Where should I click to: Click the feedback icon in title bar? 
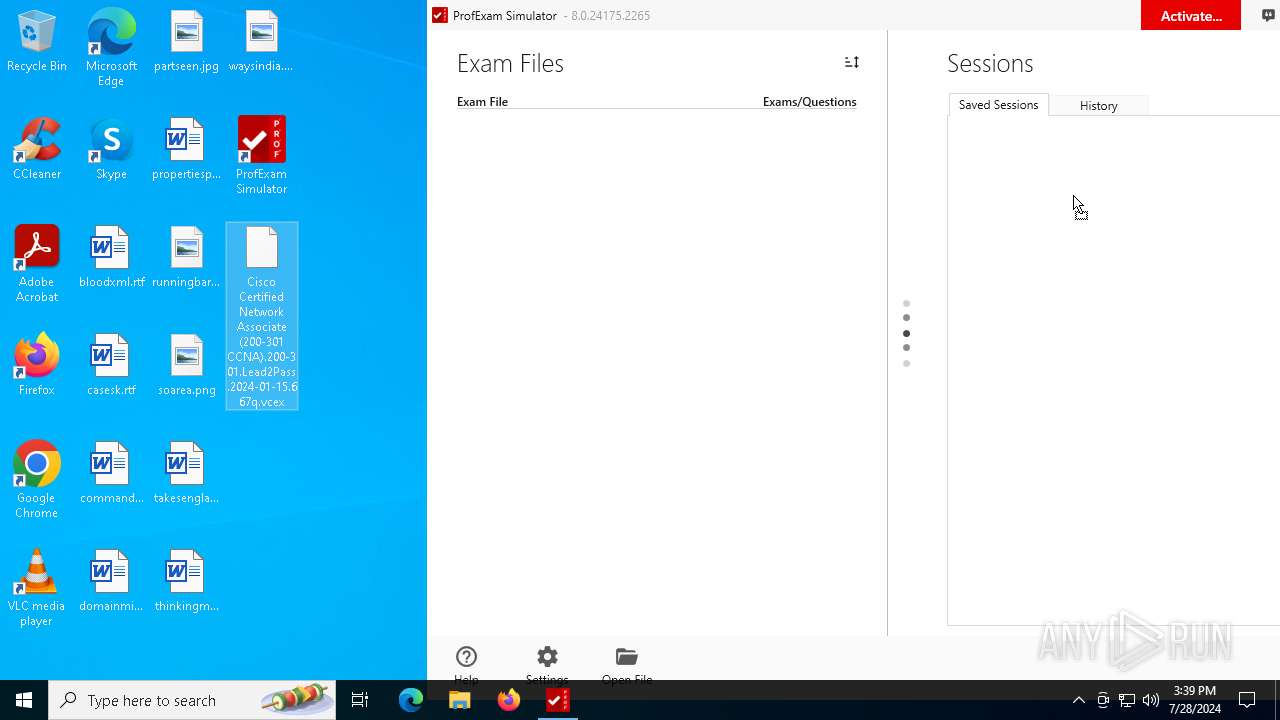(1268, 15)
